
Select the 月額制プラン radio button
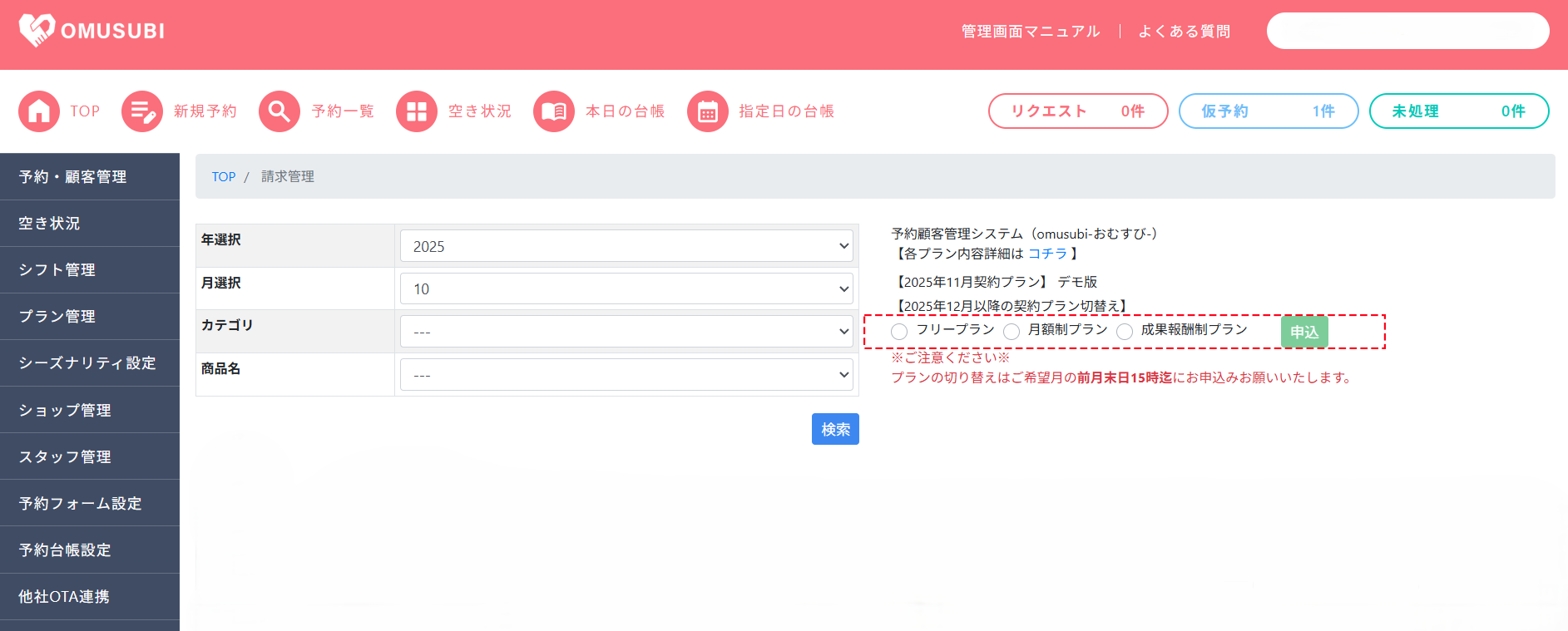click(x=1012, y=332)
